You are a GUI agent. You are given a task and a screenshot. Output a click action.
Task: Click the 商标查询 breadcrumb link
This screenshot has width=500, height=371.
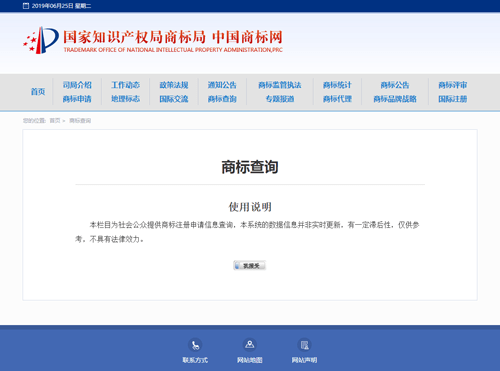(x=80, y=121)
